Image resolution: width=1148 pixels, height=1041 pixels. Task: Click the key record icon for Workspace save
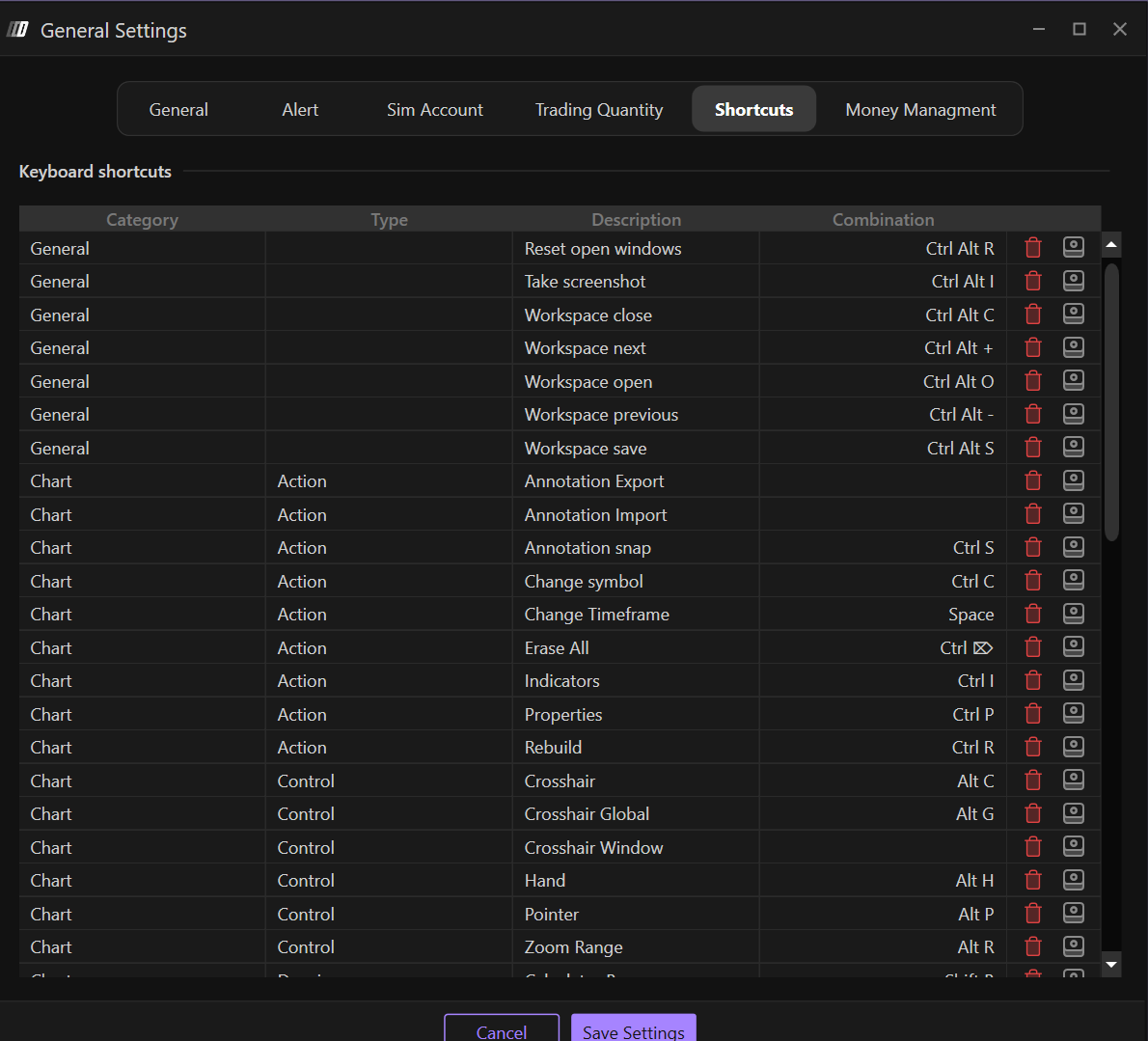point(1073,448)
